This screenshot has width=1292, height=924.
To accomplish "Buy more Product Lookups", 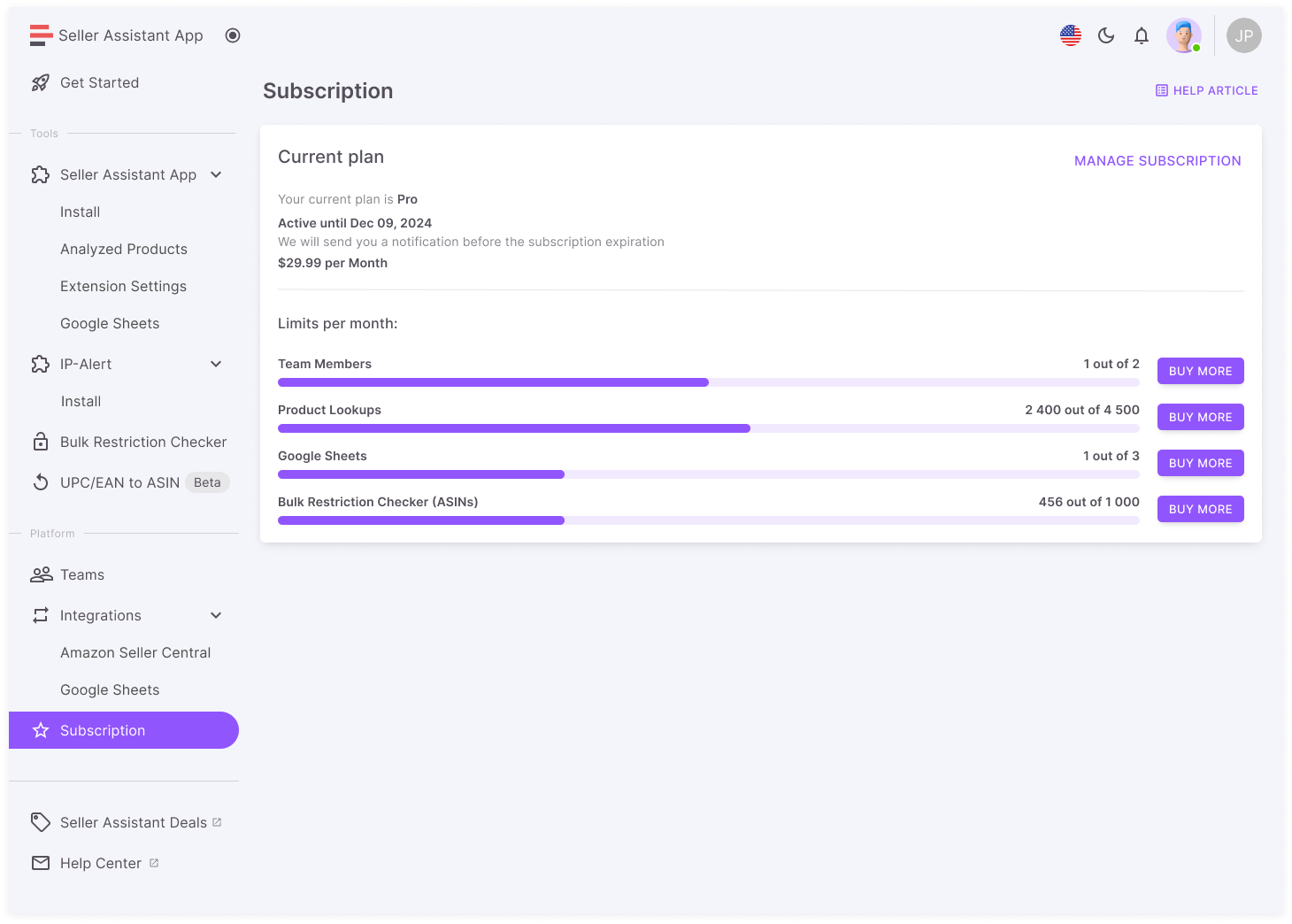I will coord(1200,417).
